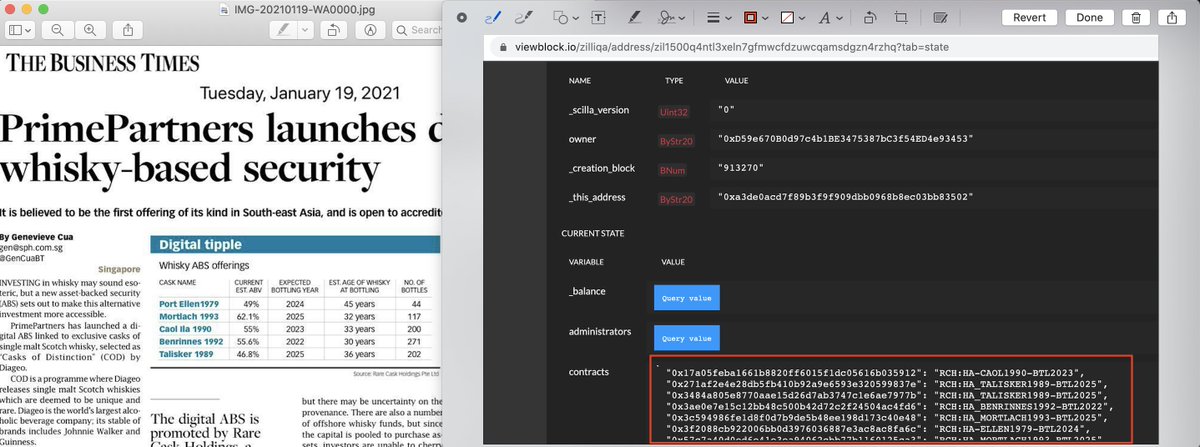
Task: Click the ByStr20 type tag for owner
Action: point(676,139)
